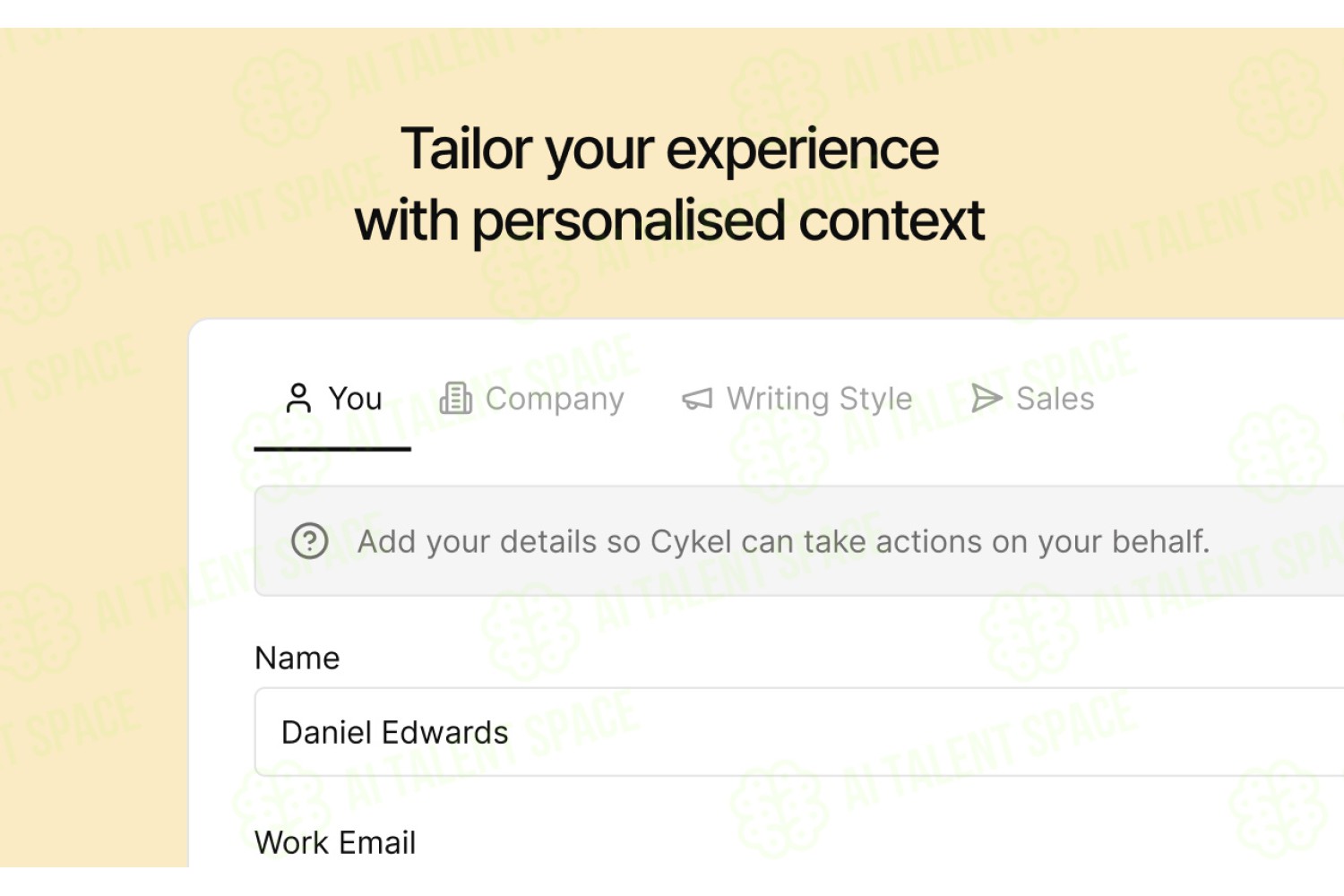Viewport: 1344px width, 896px height.
Task: Click the underline beneath the You tab
Action: (332, 448)
